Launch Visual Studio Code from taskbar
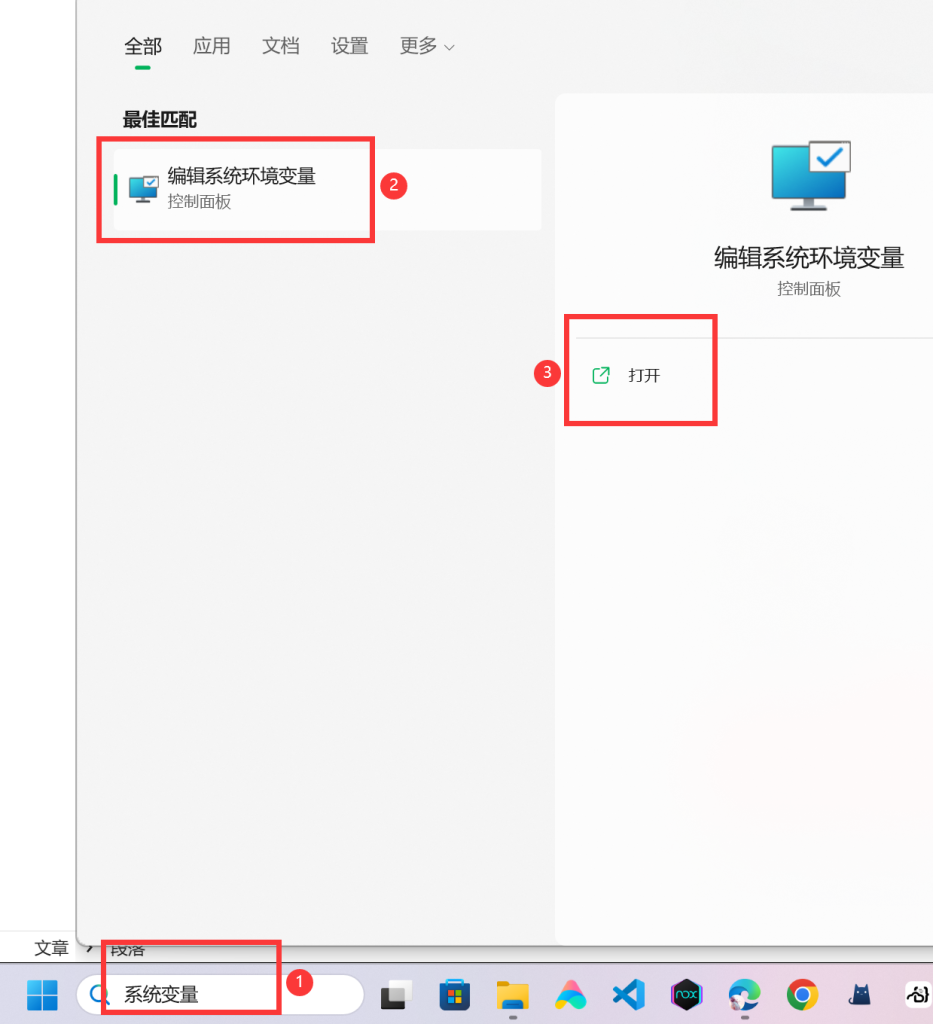 (629, 995)
